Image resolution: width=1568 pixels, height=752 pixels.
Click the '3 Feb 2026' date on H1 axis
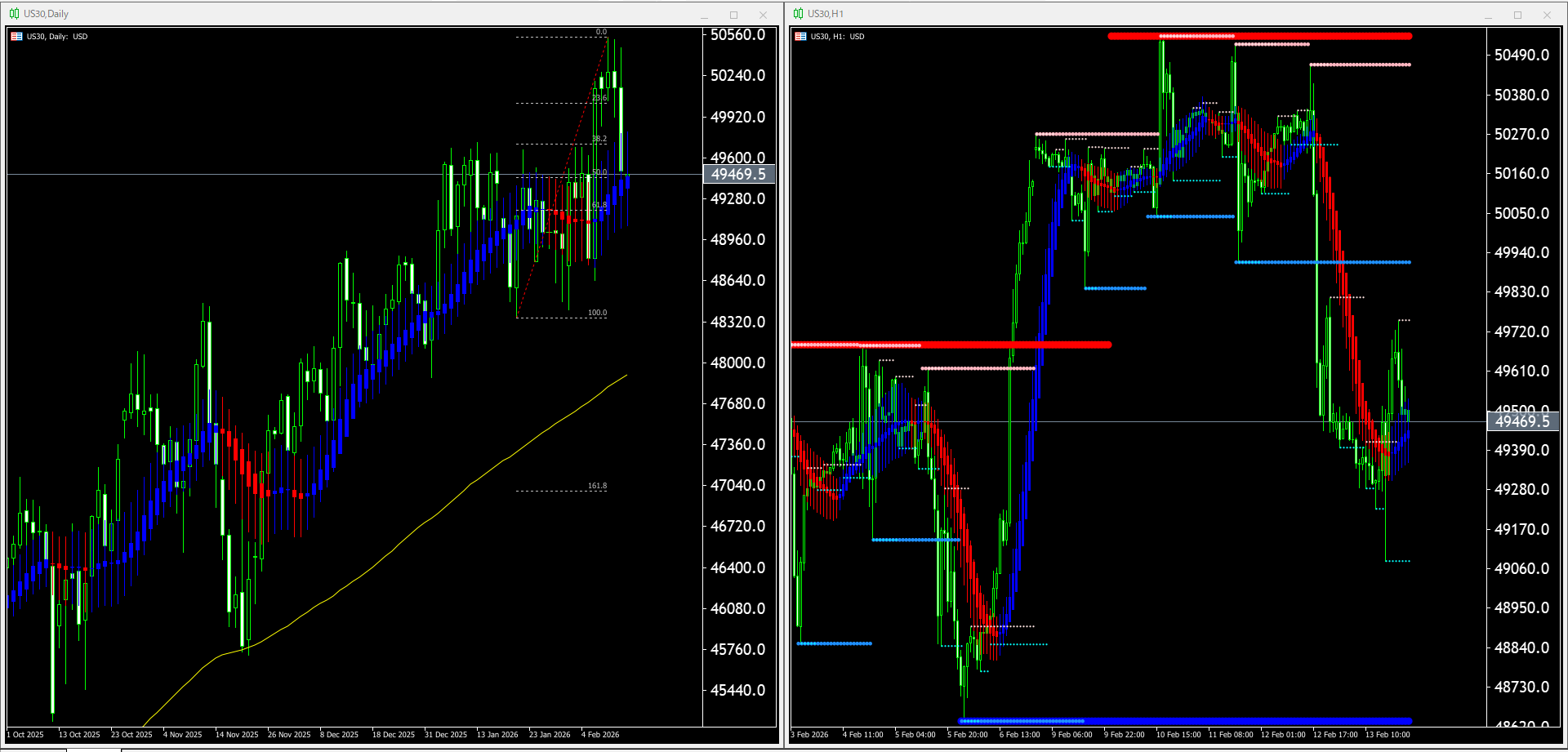tap(809, 735)
